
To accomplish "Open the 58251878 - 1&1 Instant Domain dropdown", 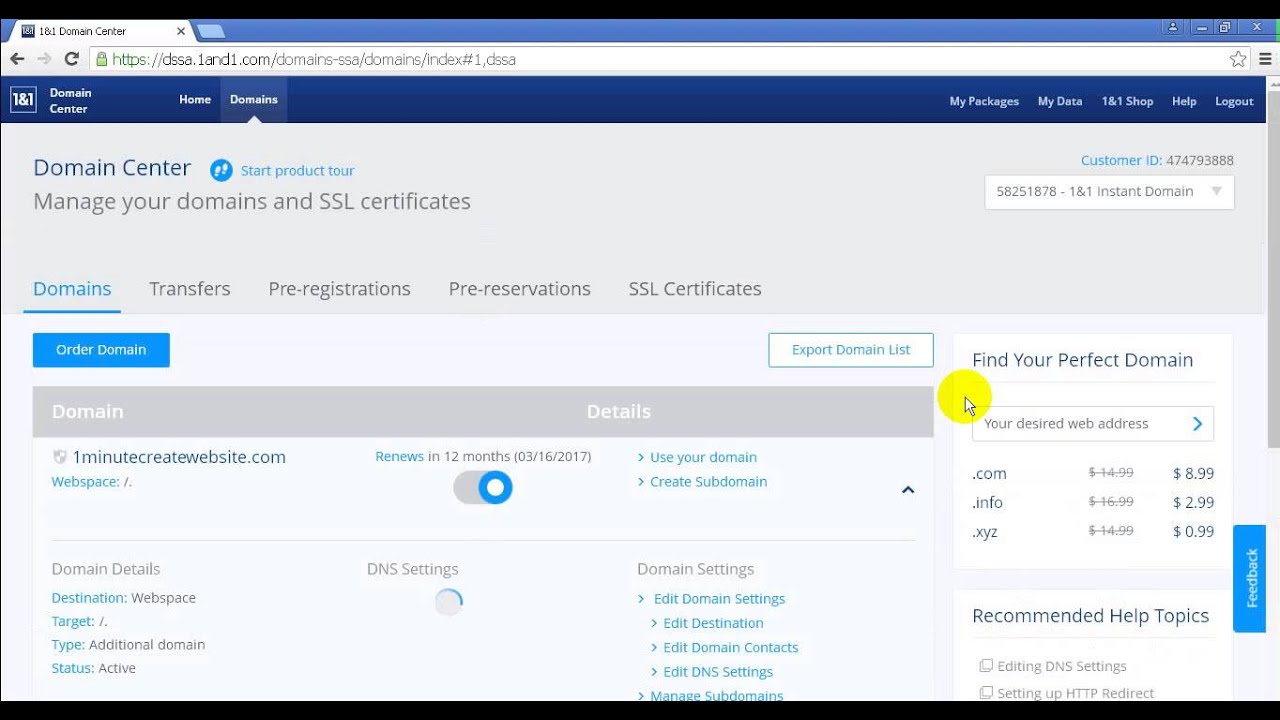I will click(1109, 192).
